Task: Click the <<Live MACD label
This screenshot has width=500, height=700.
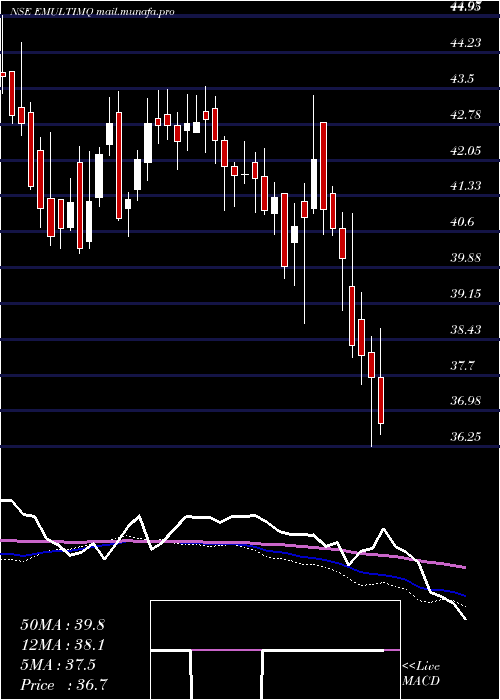Action: [421, 674]
